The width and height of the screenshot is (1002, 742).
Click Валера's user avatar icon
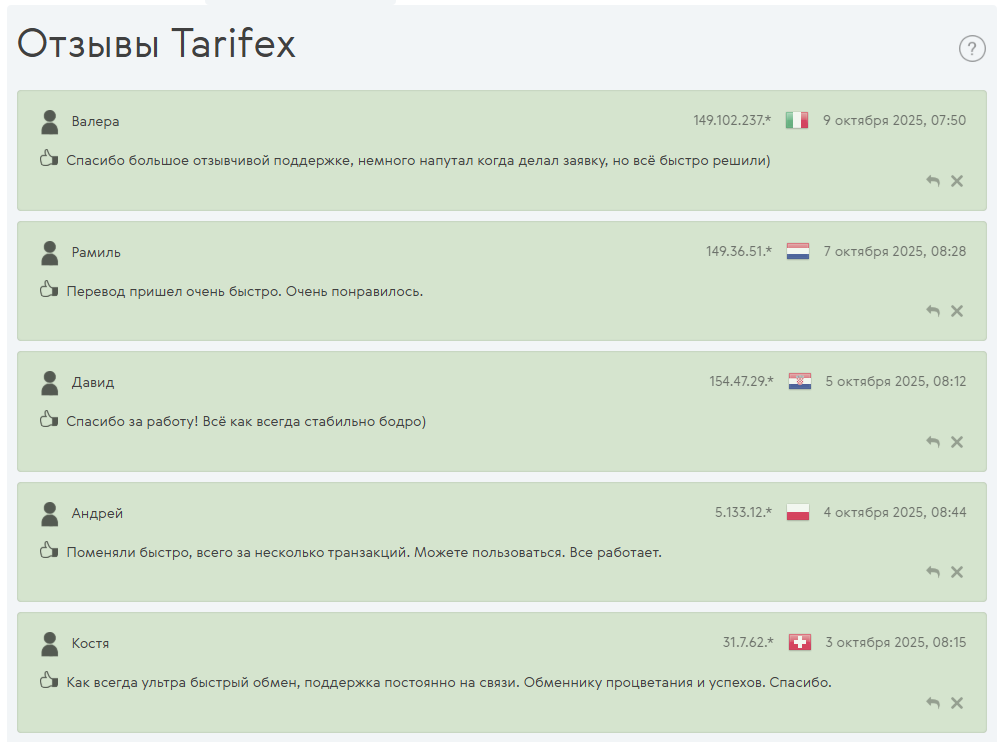[x=49, y=122]
